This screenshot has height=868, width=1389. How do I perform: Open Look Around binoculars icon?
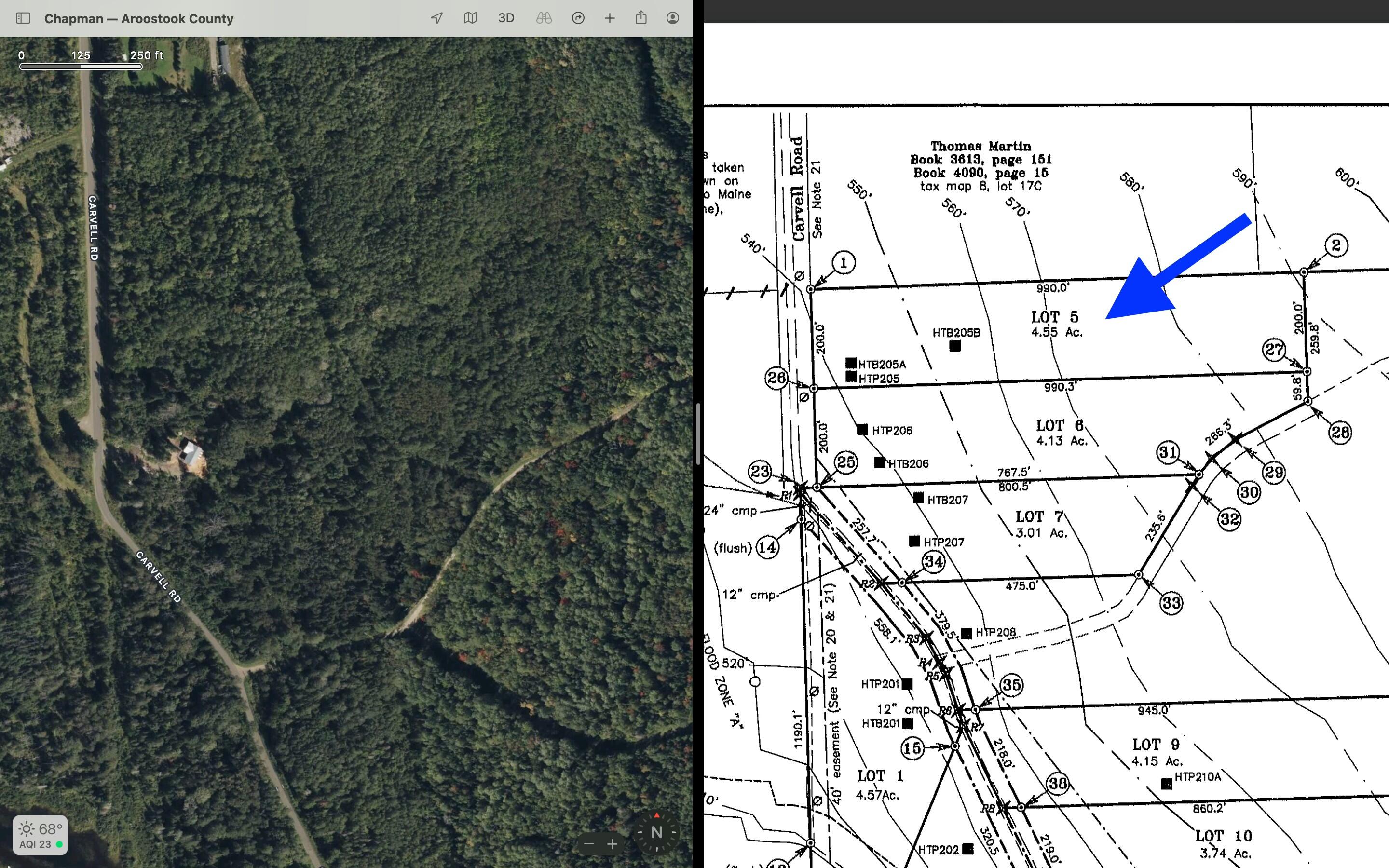click(544, 18)
